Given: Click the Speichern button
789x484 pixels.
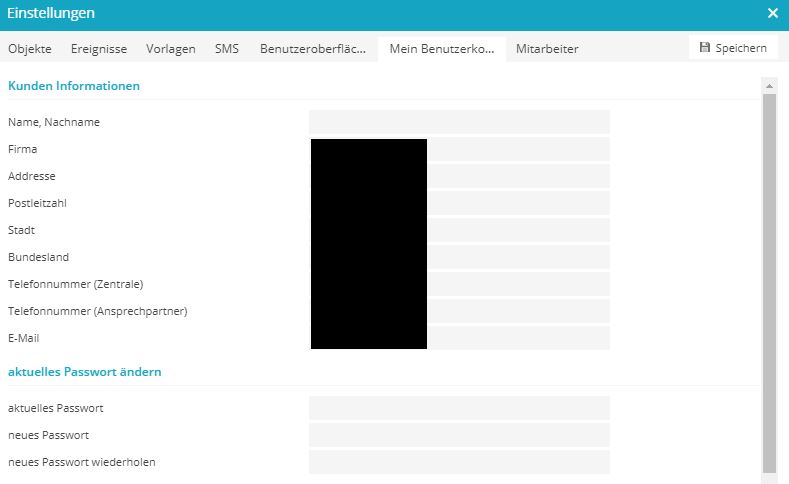Looking at the screenshot, I should click(733, 48).
